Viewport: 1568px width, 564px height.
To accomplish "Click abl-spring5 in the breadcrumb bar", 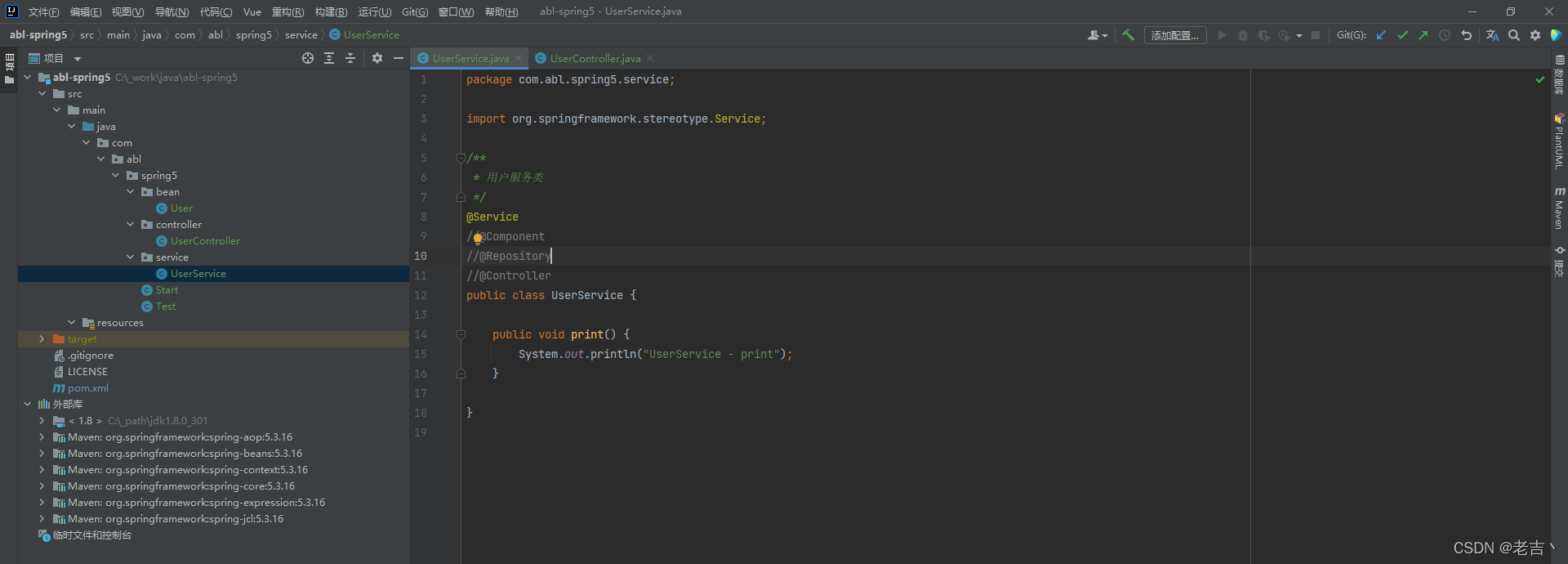I will point(38,34).
